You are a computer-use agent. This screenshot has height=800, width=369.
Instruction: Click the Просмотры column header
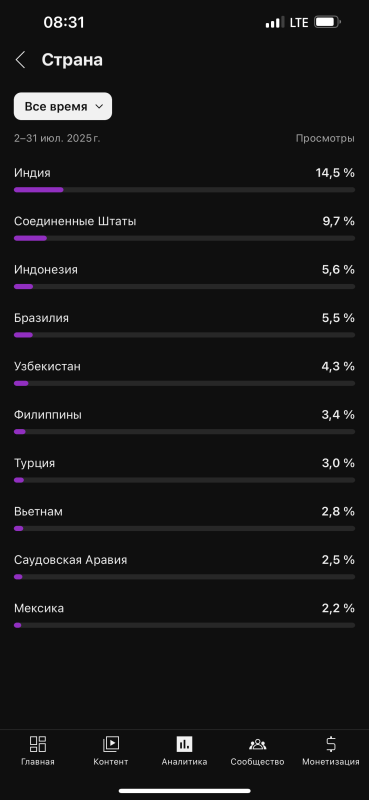[x=325, y=138]
